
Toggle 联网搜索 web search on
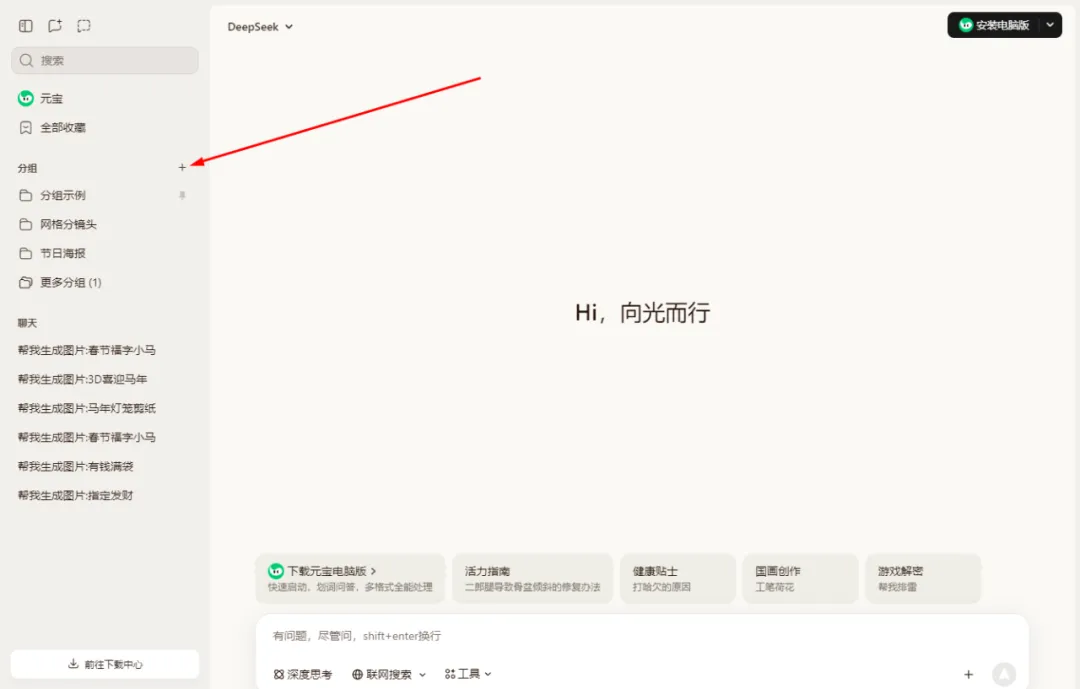tap(384, 673)
